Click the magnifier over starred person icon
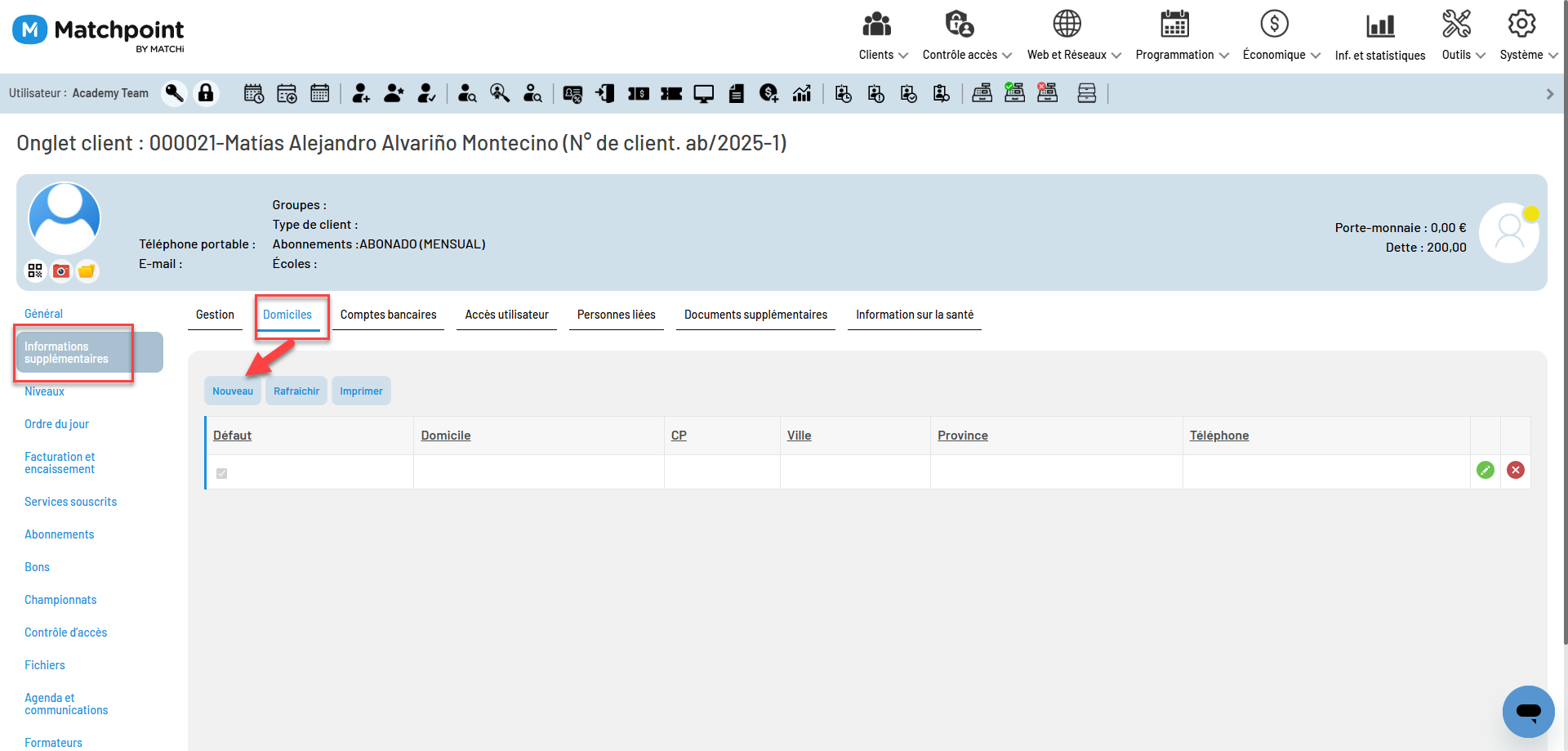The height and width of the screenshot is (751, 1568). pos(500,93)
